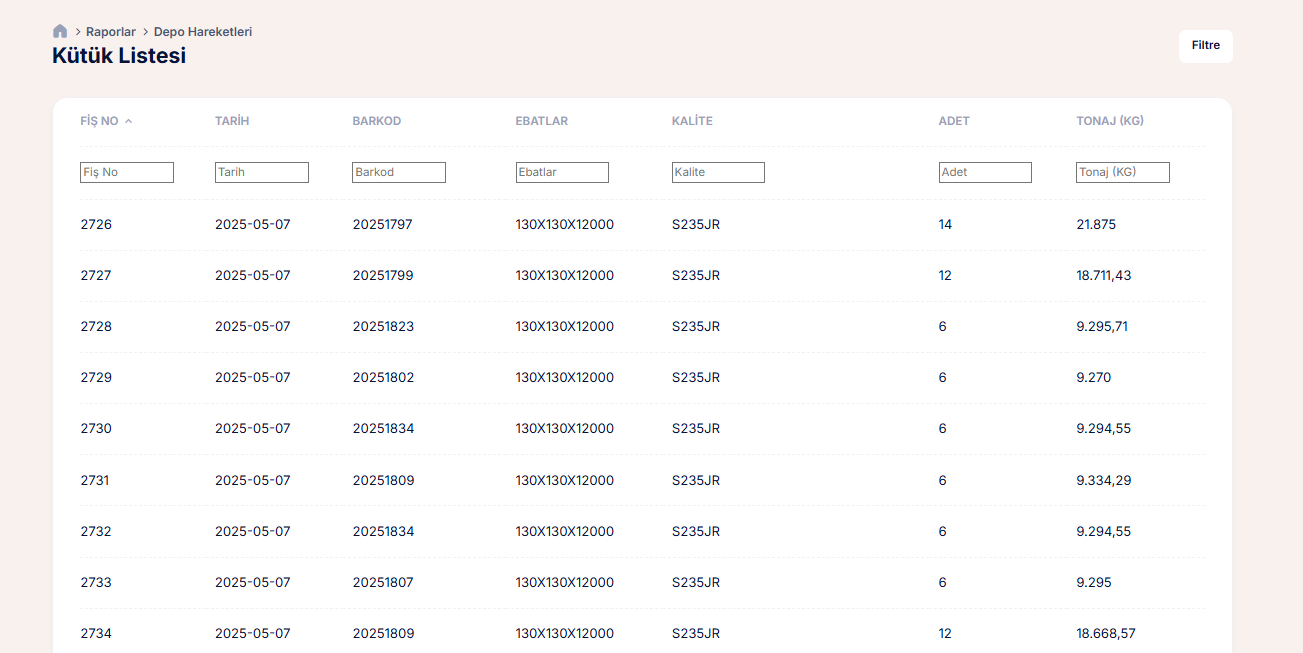Sort by the Barkod column header
The height and width of the screenshot is (653, 1303).
point(376,121)
